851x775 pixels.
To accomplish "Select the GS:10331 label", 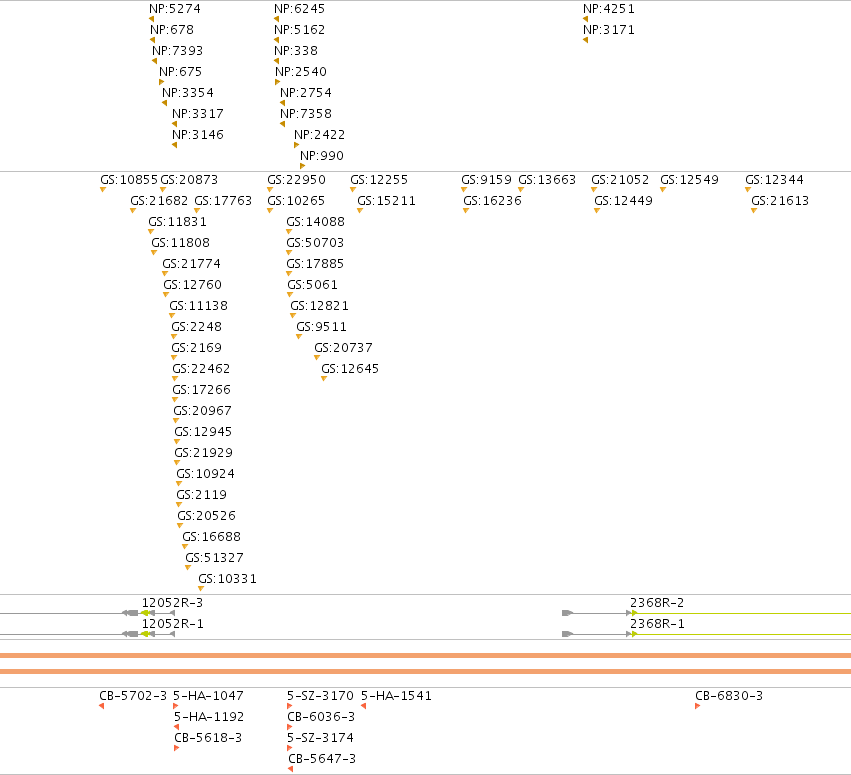I will (x=227, y=579).
